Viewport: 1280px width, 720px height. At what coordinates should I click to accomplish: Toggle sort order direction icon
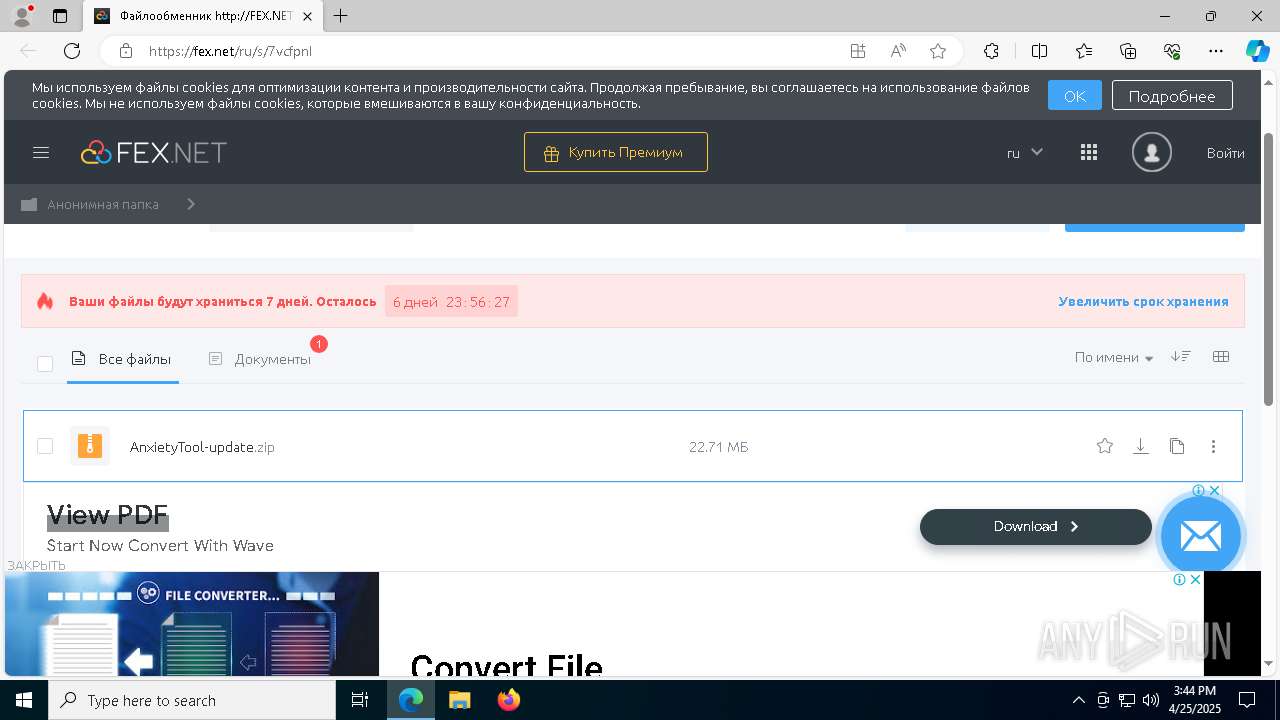(1181, 357)
